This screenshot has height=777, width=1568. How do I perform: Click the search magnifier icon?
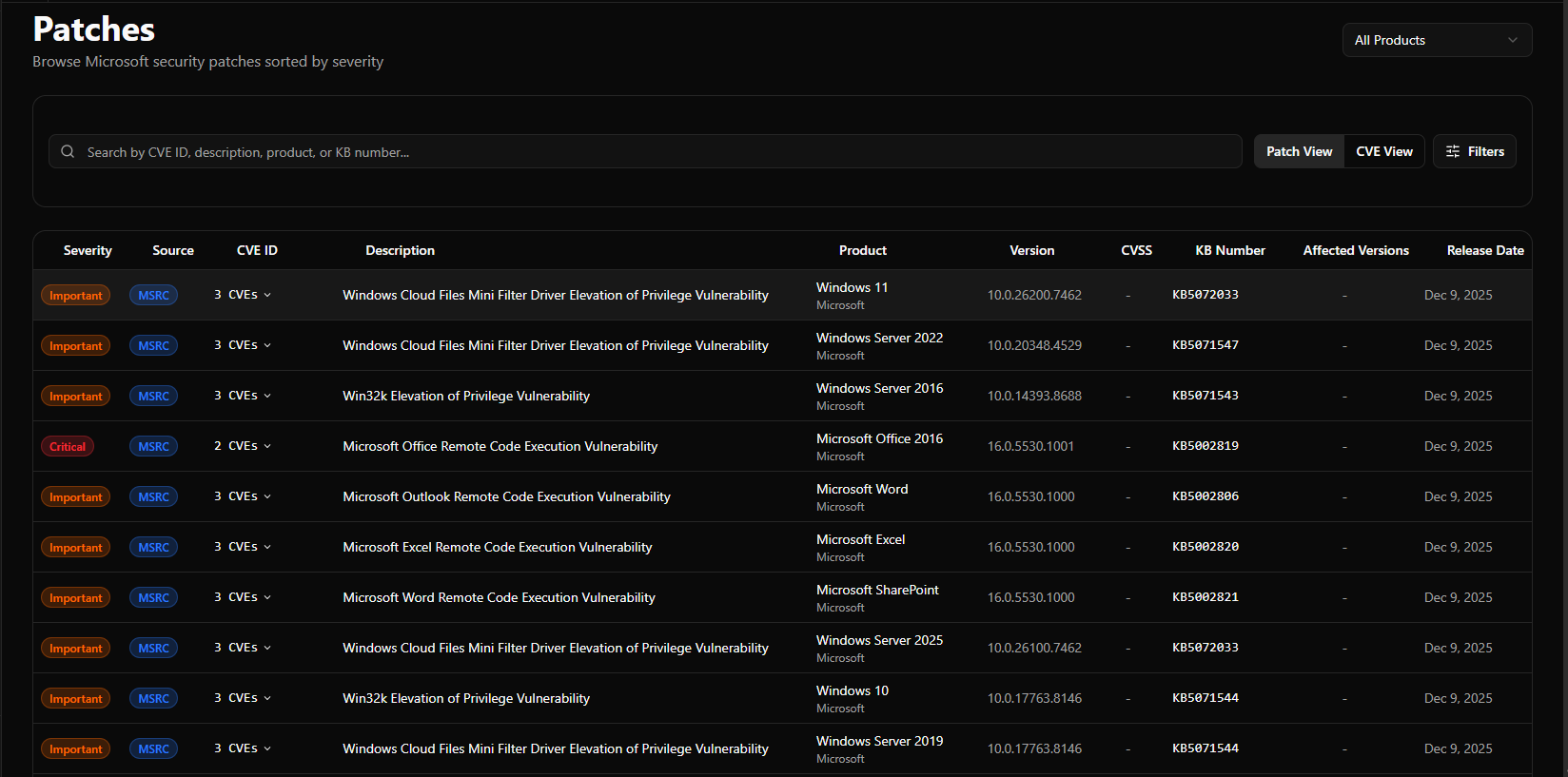click(68, 151)
